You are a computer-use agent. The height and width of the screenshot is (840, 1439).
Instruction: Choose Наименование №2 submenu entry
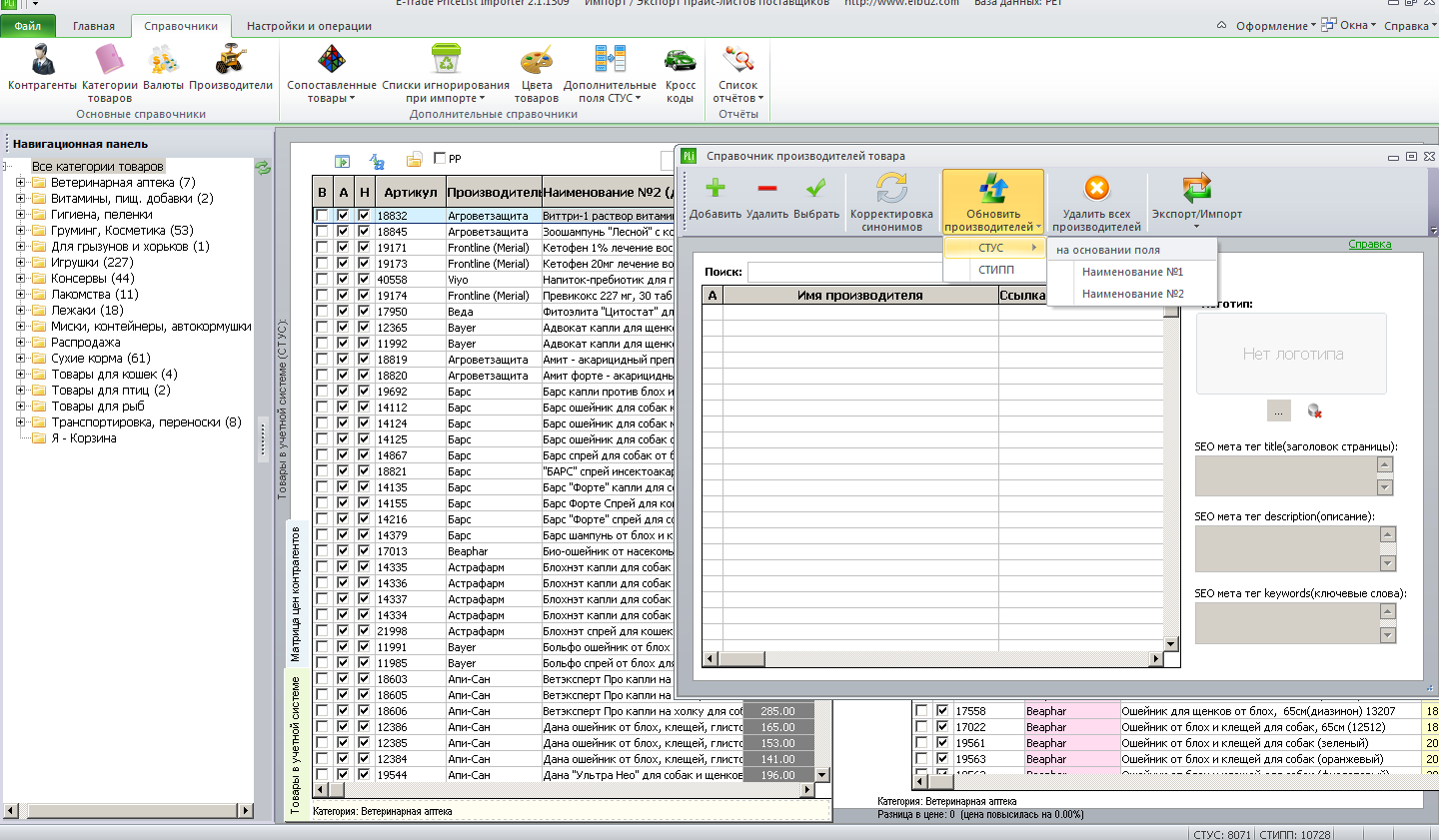1132,294
